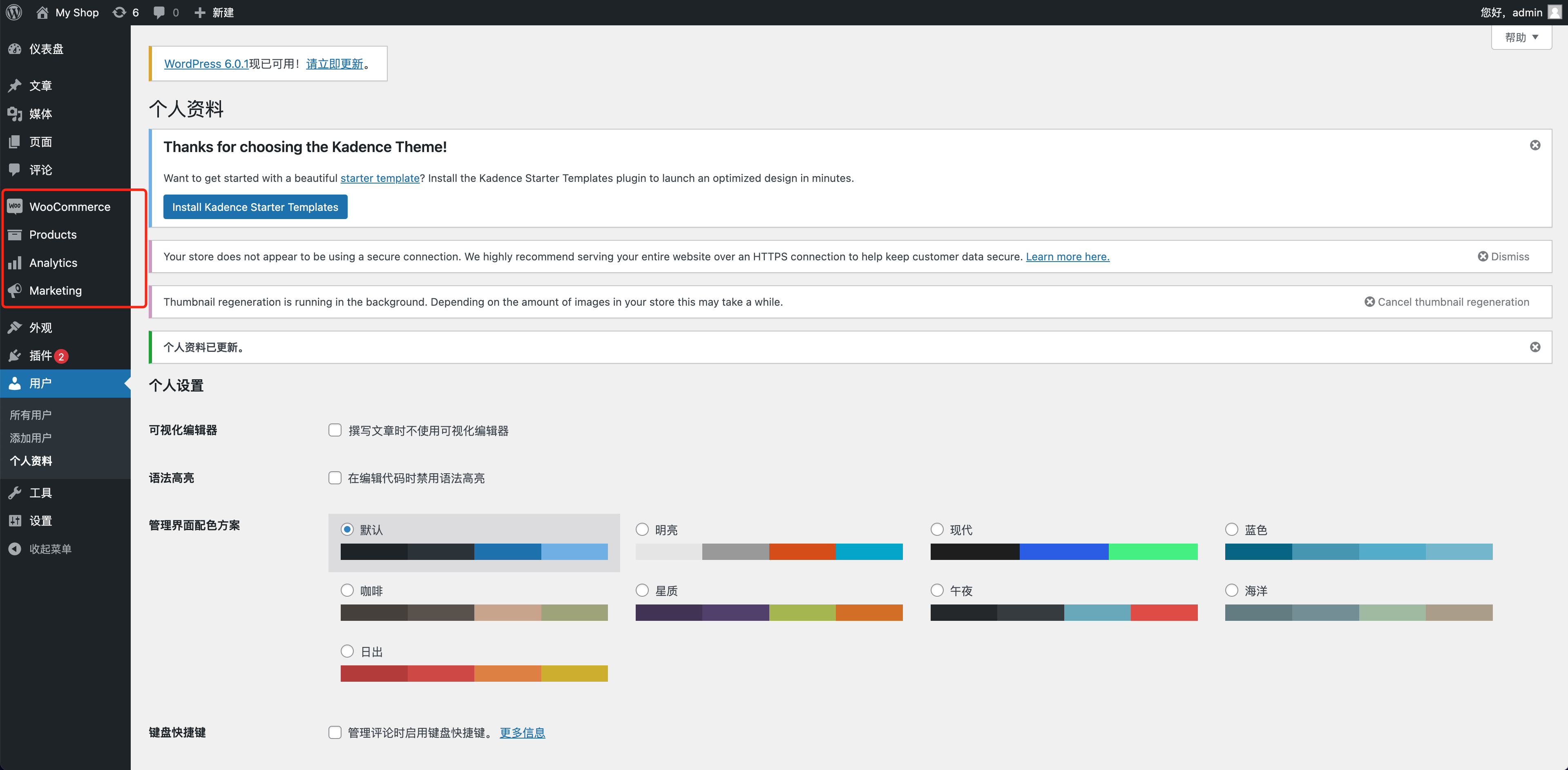This screenshot has width=1568, height=770.
Task: Click admin avatar in the top right
Action: (1555, 12)
